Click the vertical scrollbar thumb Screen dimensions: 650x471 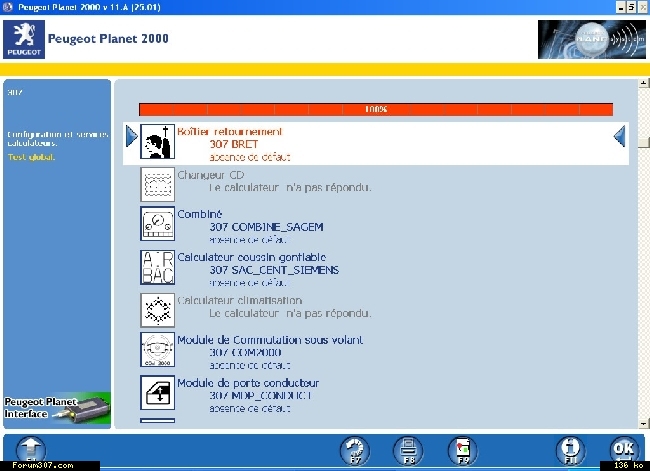[x=643, y=143]
